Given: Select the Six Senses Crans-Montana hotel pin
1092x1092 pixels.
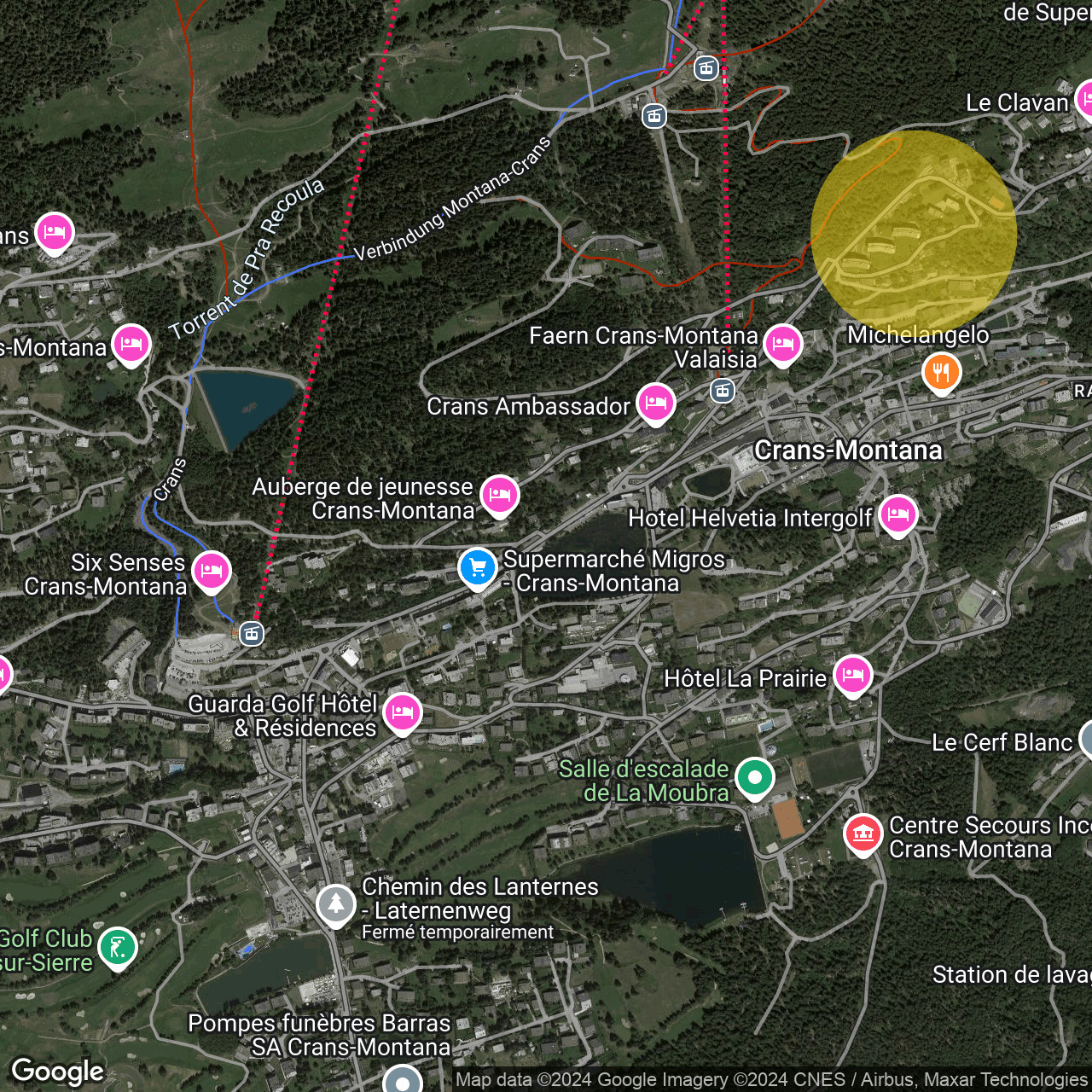Looking at the screenshot, I should tap(212, 571).
